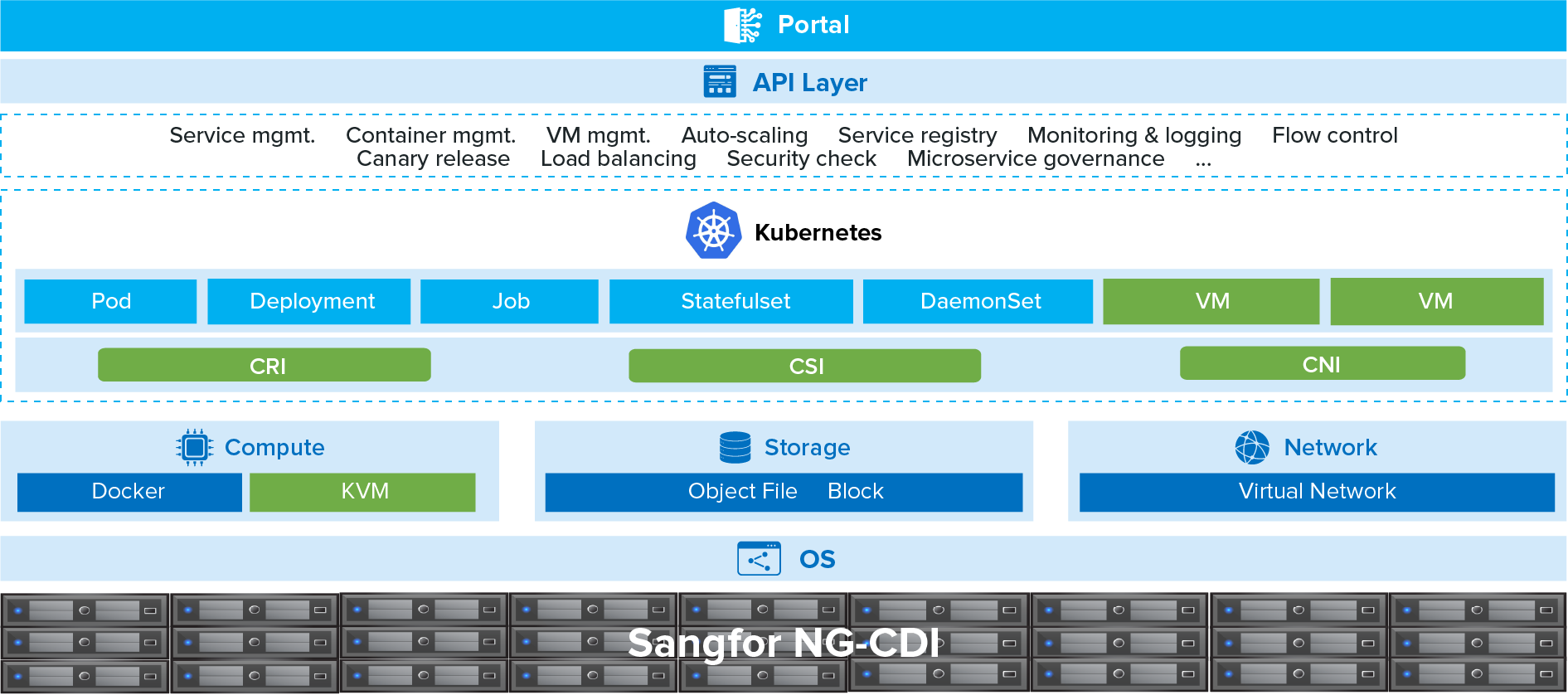Click the Sangfor NG-CDI server rack text

tap(784, 643)
